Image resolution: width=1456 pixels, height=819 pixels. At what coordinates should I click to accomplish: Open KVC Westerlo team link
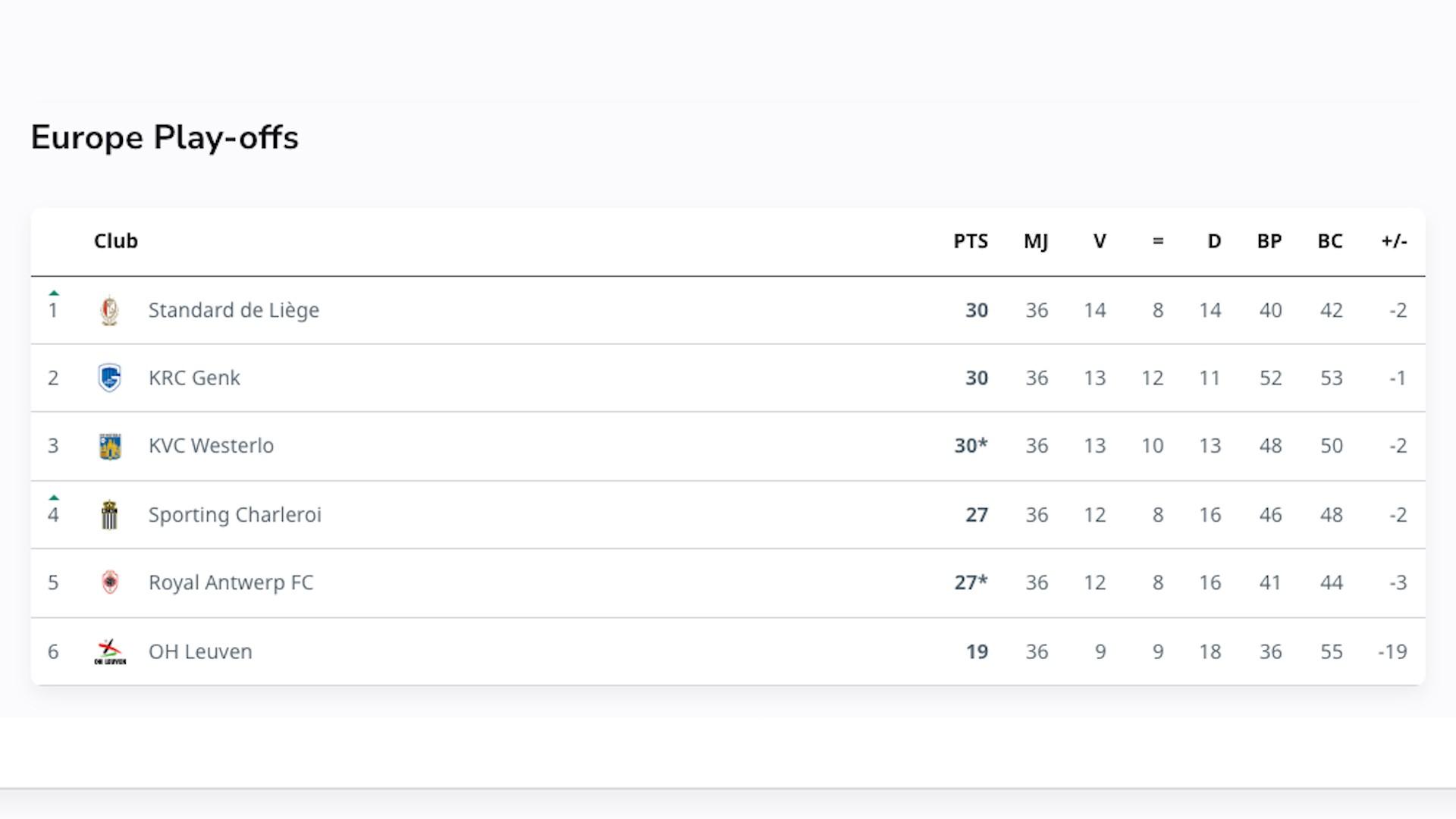coord(211,446)
